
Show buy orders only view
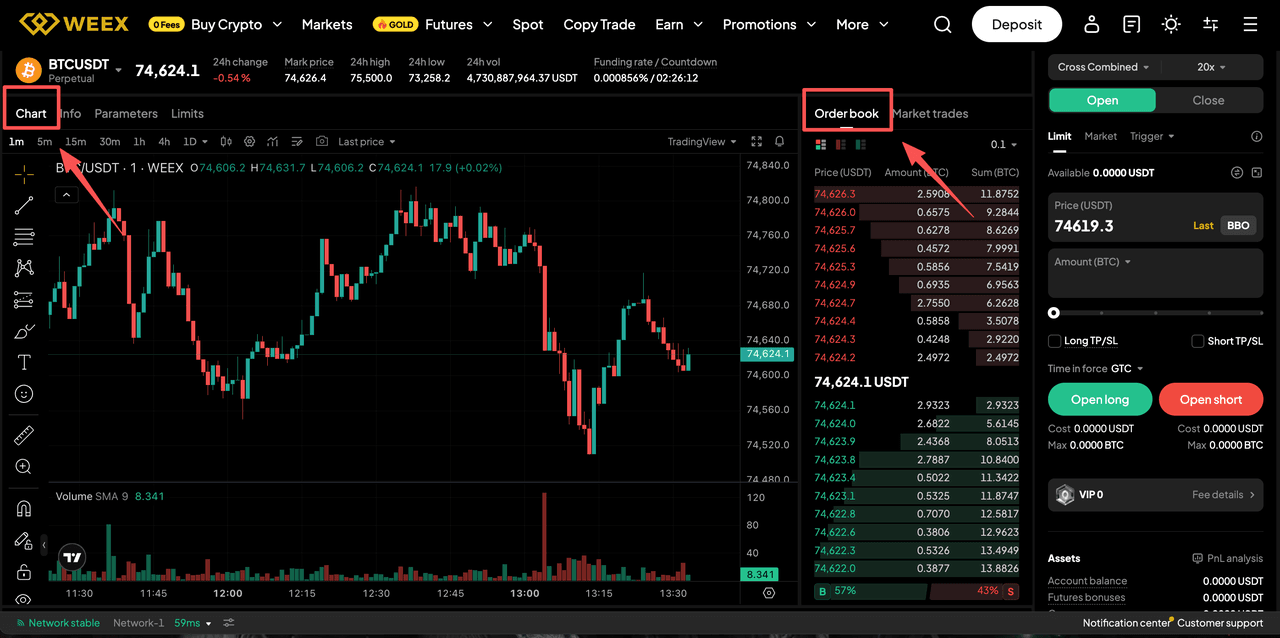point(861,145)
